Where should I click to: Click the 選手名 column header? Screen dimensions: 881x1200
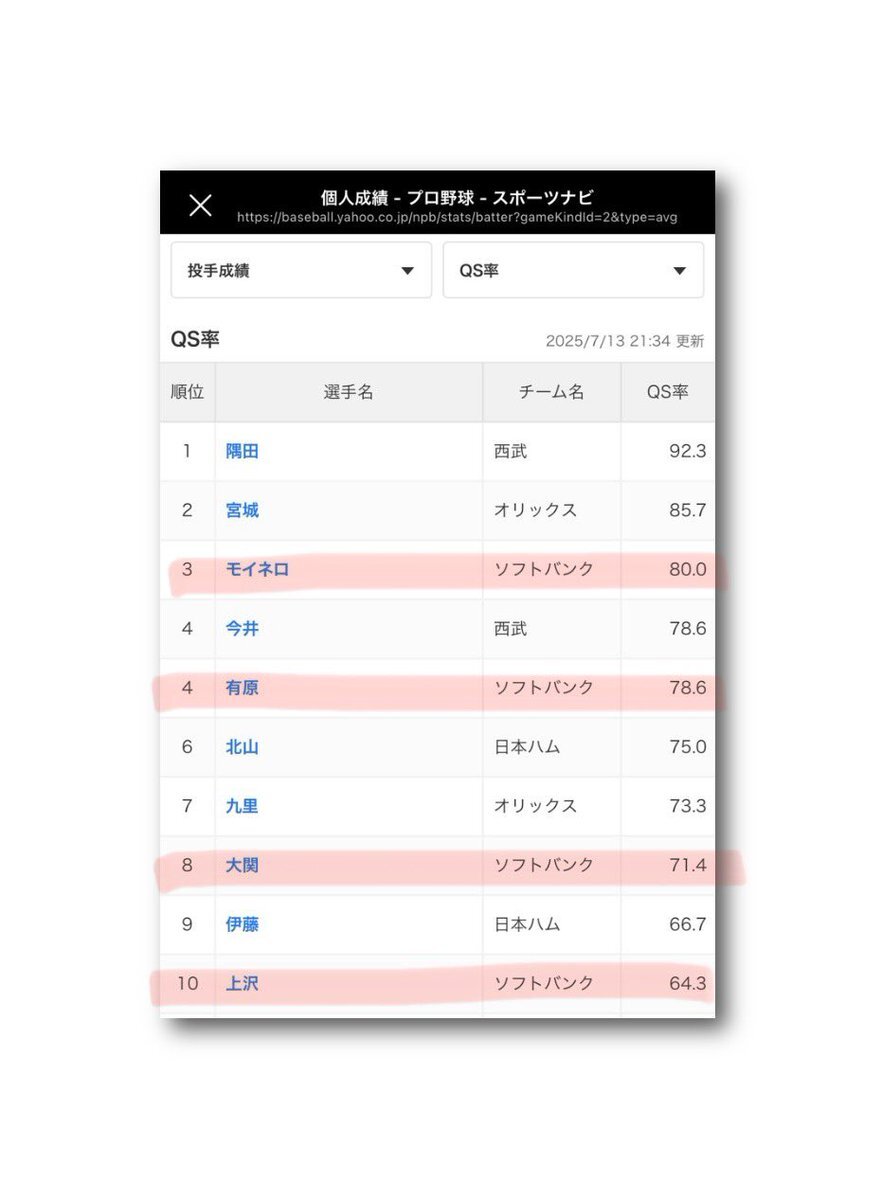click(x=349, y=392)
